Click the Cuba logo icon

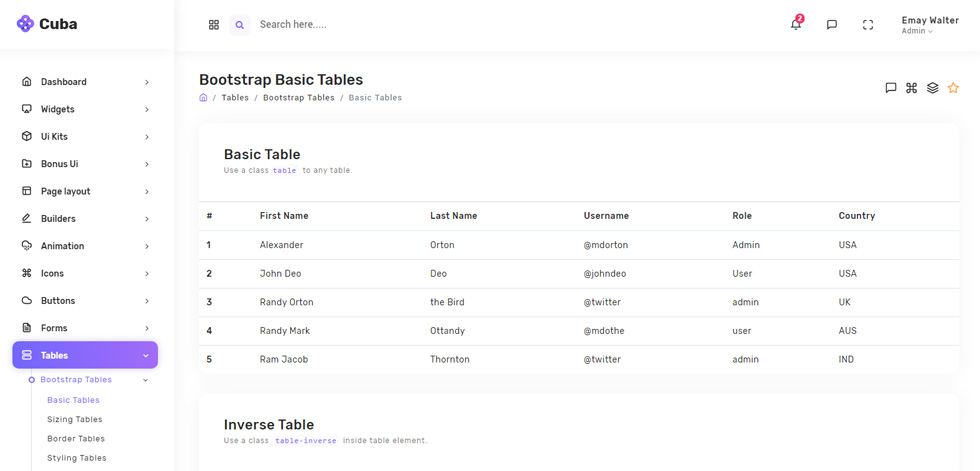pos(25,24)
